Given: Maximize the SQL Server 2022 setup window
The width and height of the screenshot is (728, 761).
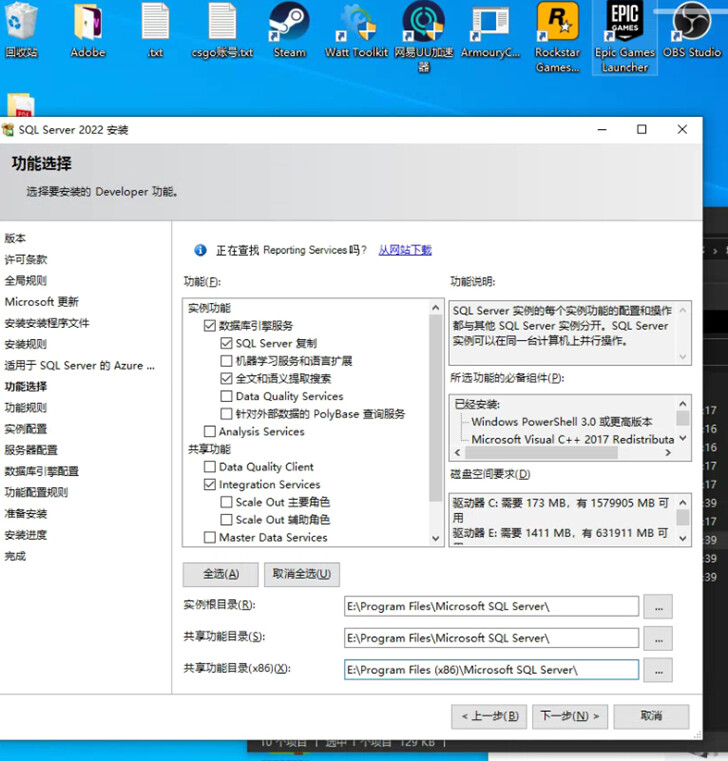Looking at the screenshot, I should 642,130.
